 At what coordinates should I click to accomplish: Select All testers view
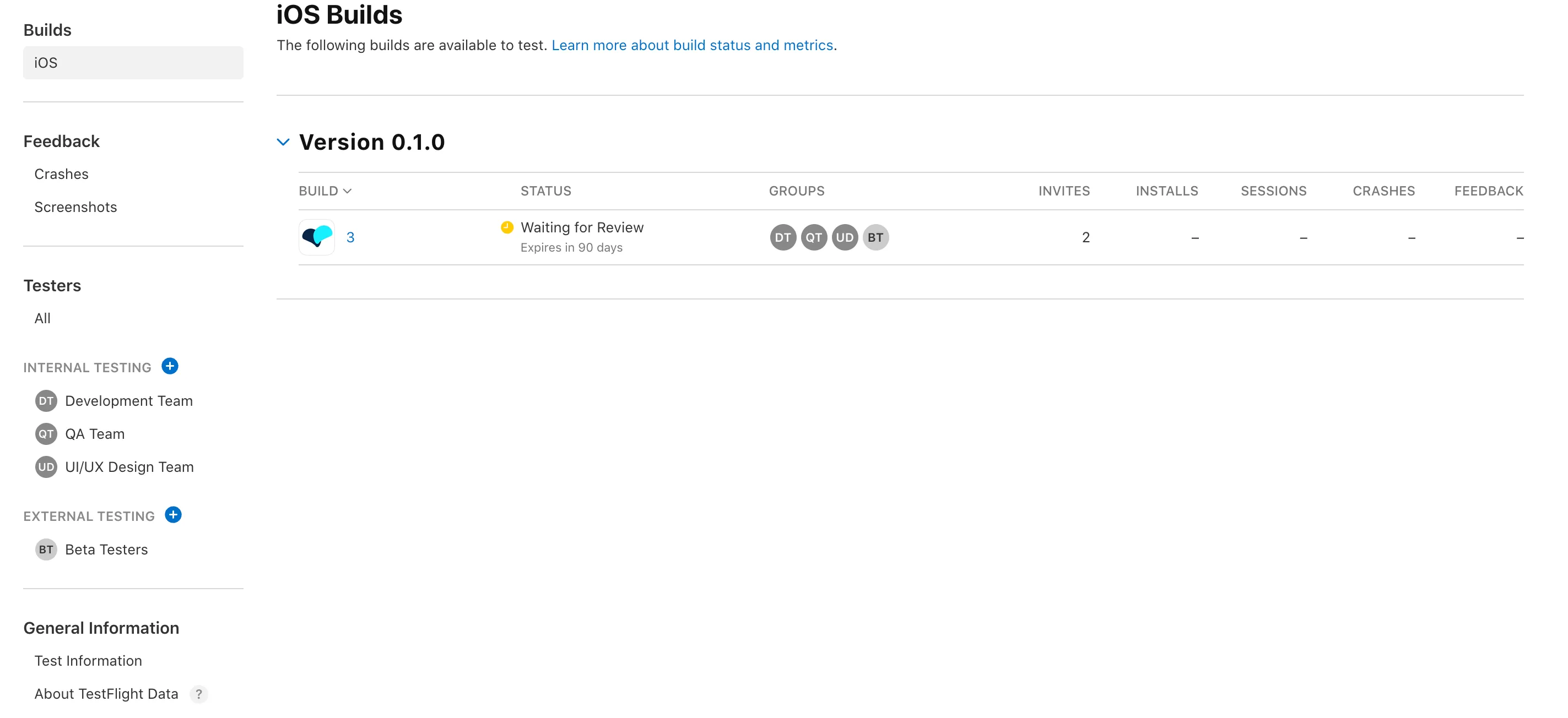click(x=42, y=319)
